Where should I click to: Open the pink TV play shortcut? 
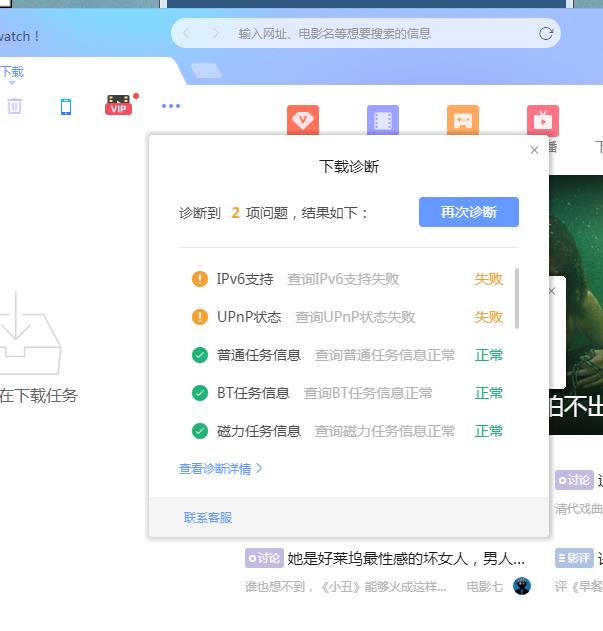[x=543, y=121]
